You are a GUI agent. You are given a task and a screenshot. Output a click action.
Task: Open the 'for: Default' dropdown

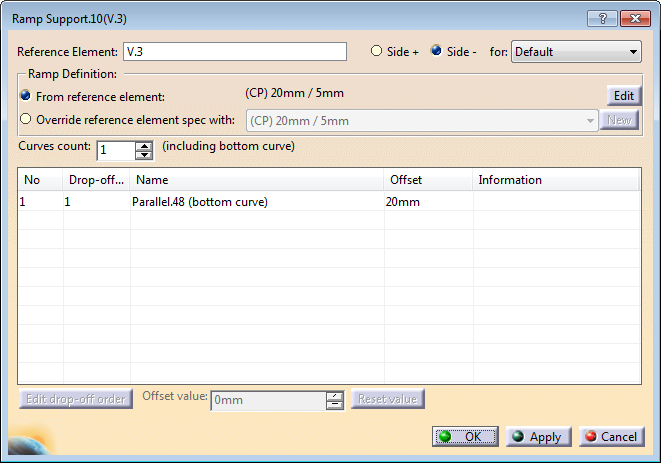[x=576, y=52]
